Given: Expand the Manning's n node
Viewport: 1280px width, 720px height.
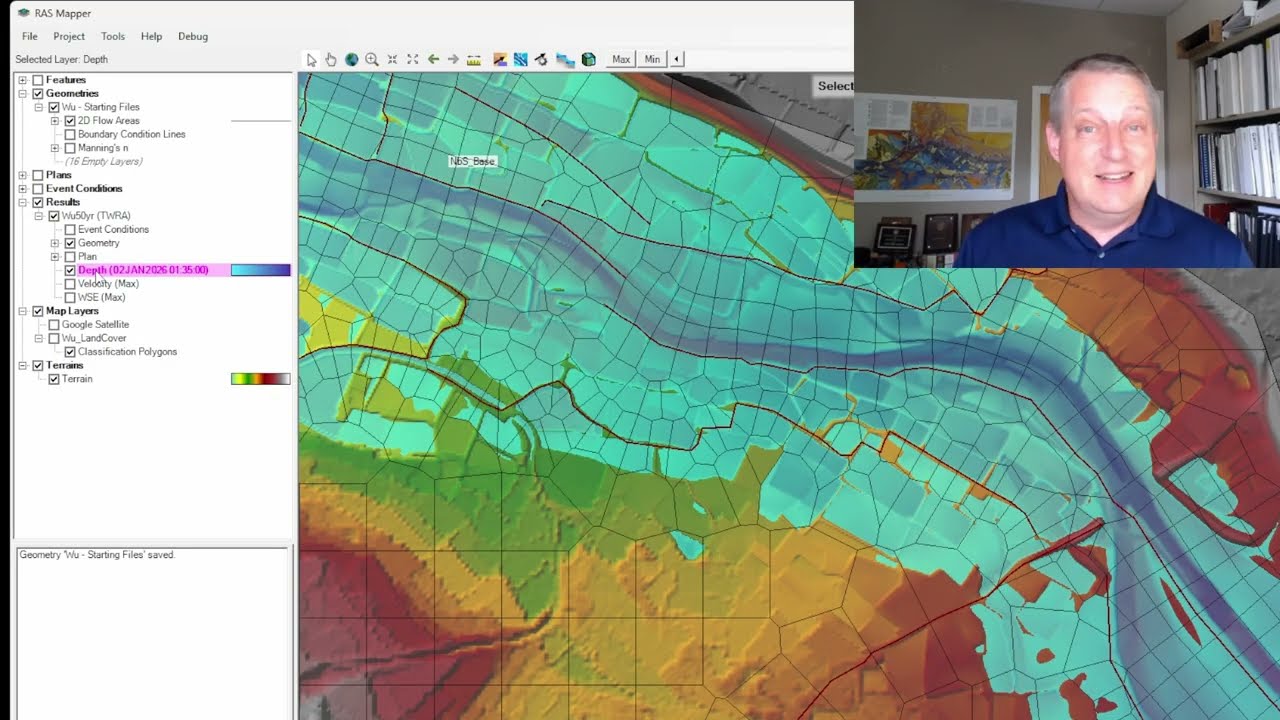Looking at the screenshot, I should (55, 148).
